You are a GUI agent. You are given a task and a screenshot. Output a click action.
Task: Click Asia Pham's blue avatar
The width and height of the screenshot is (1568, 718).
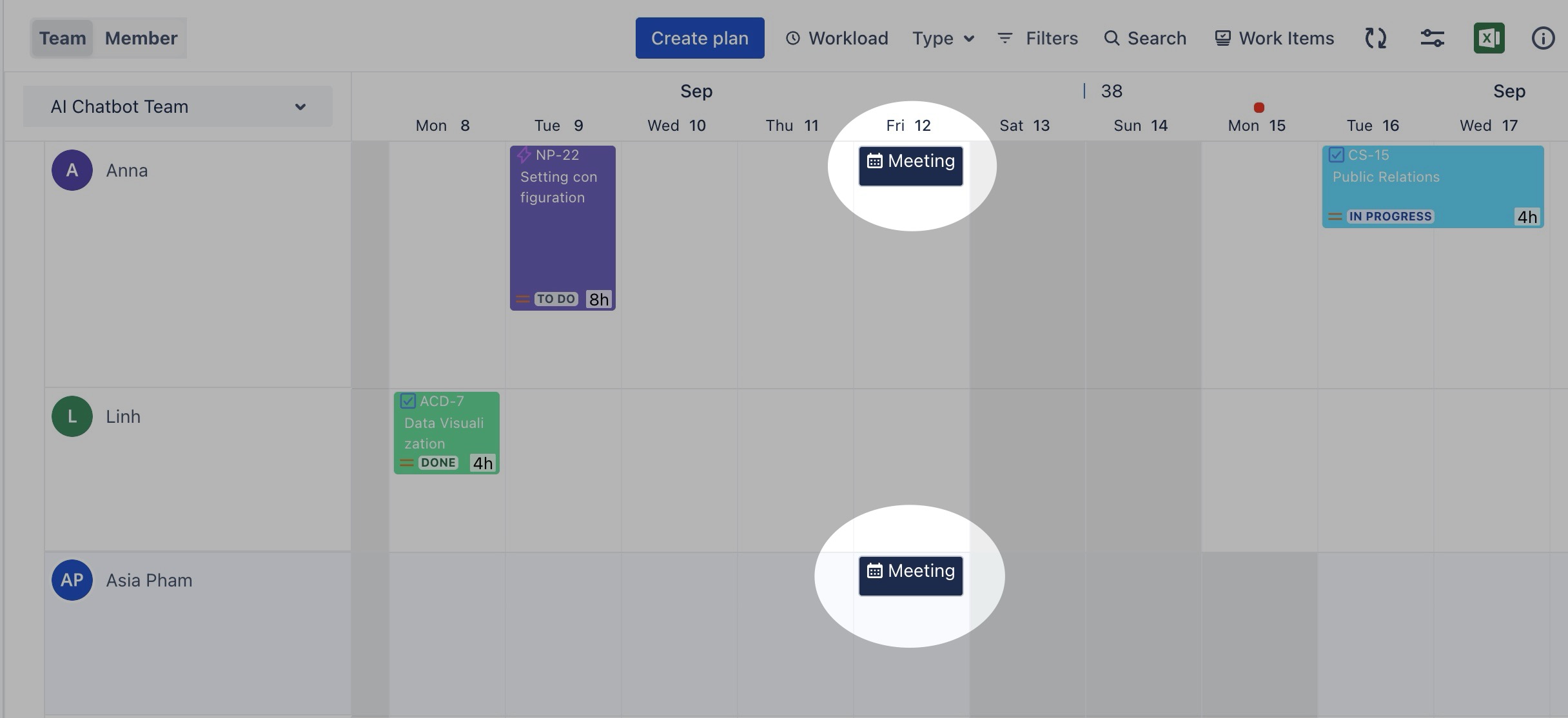click(x=72, y=580)
